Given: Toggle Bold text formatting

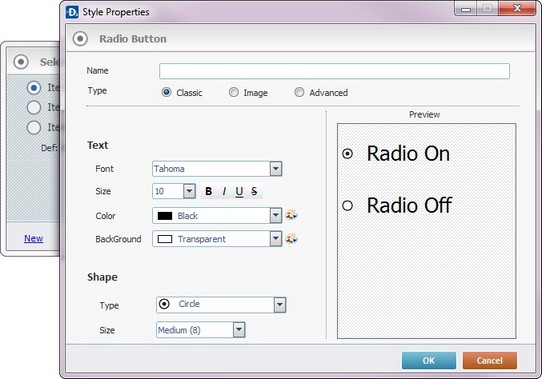Looking at the screenshot, I should coord(208,191).
